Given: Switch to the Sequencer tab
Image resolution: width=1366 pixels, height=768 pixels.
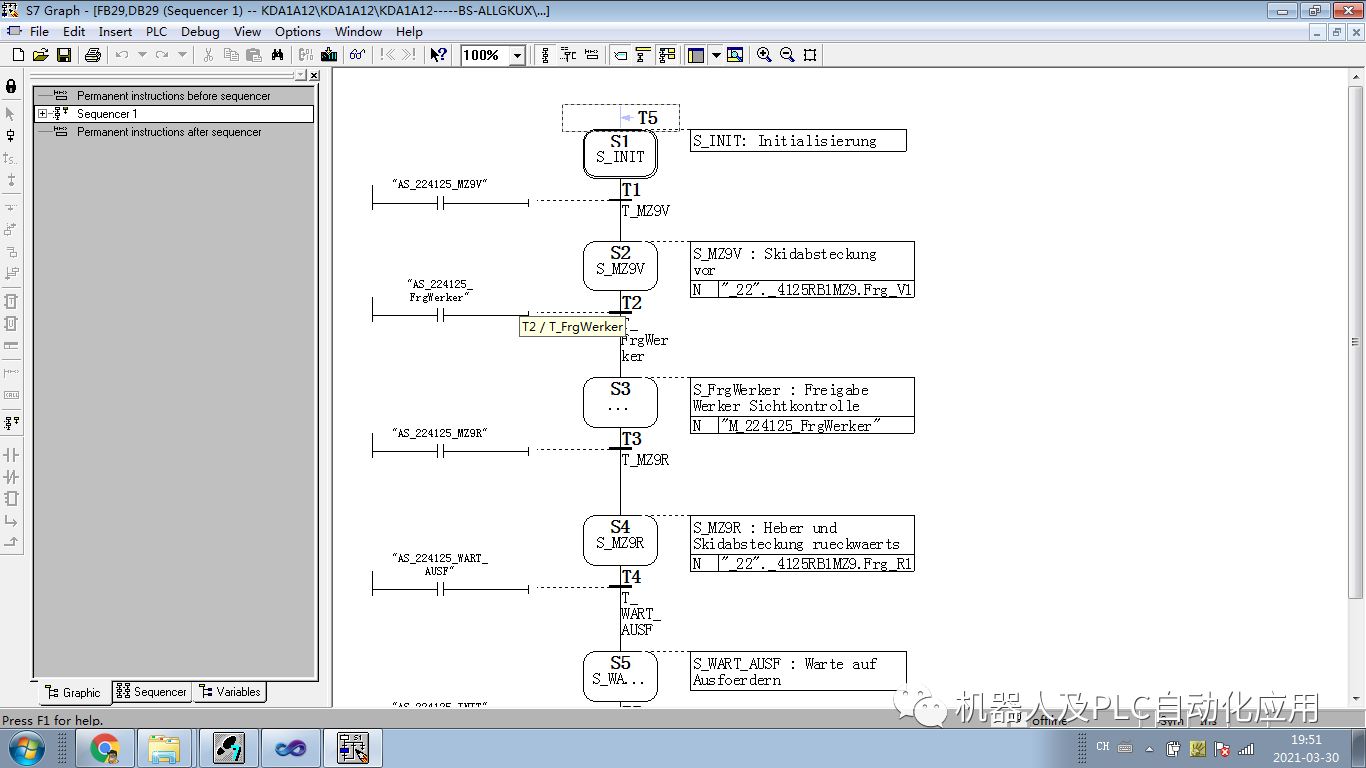Looking at the screenshot, I should coord(151,691).
